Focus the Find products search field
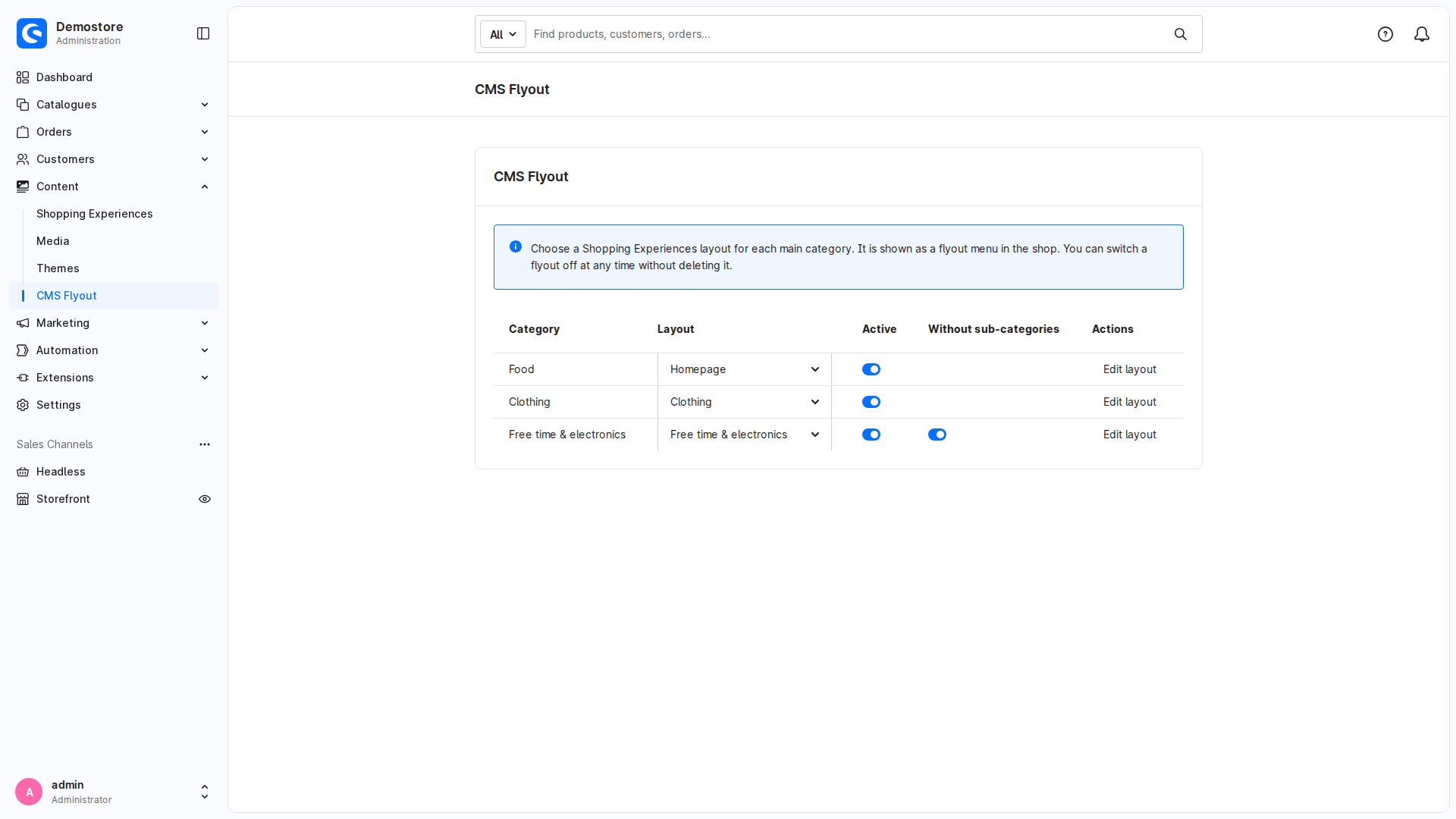The width and height of the screenshot is (1456, 819). pyautogui.click(x=846, y=34)
